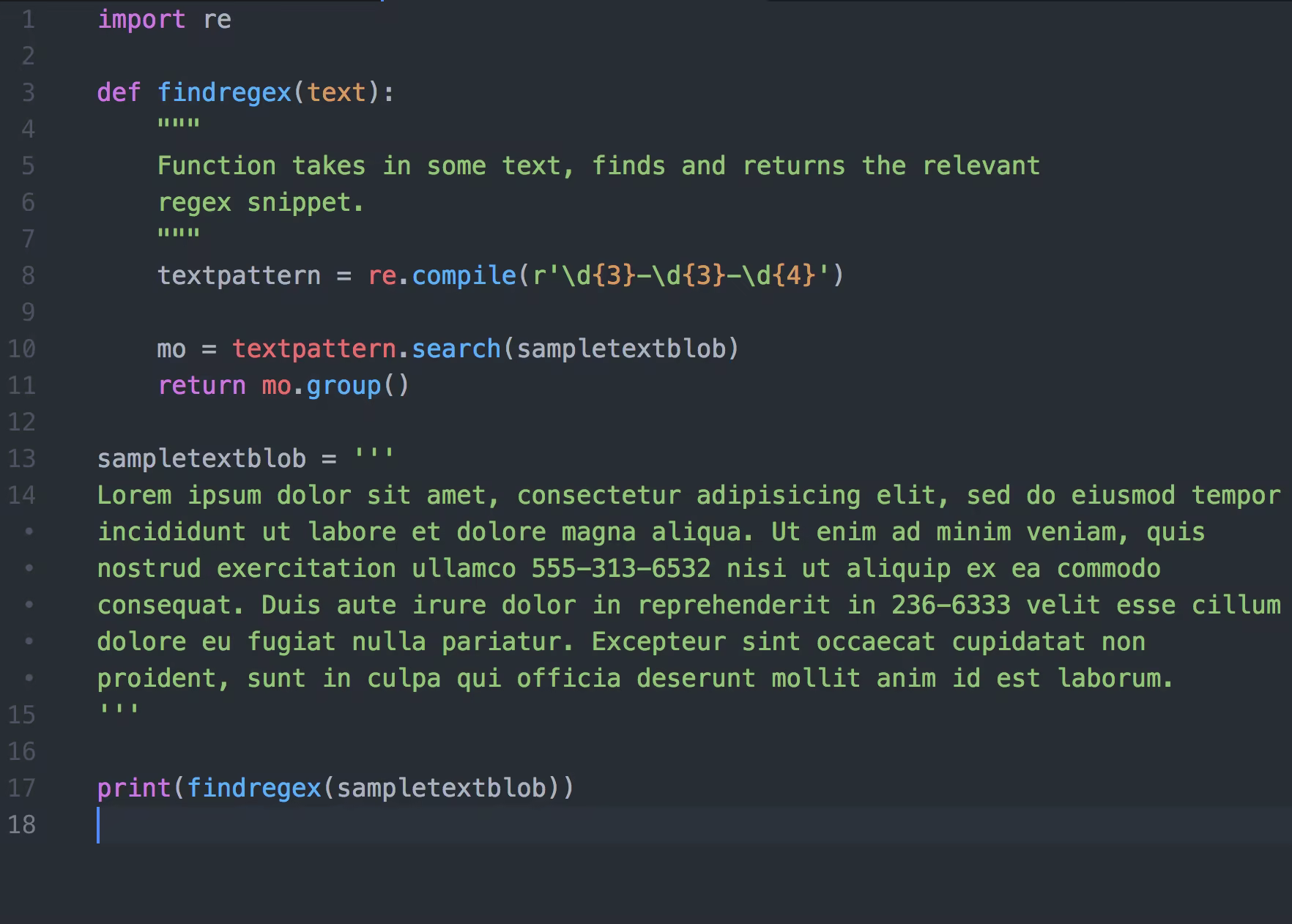Click the orange "text" parameter in function definition
Viewport: 1292px width, 924px height.
pyautogui.click(x=336, y=93)
